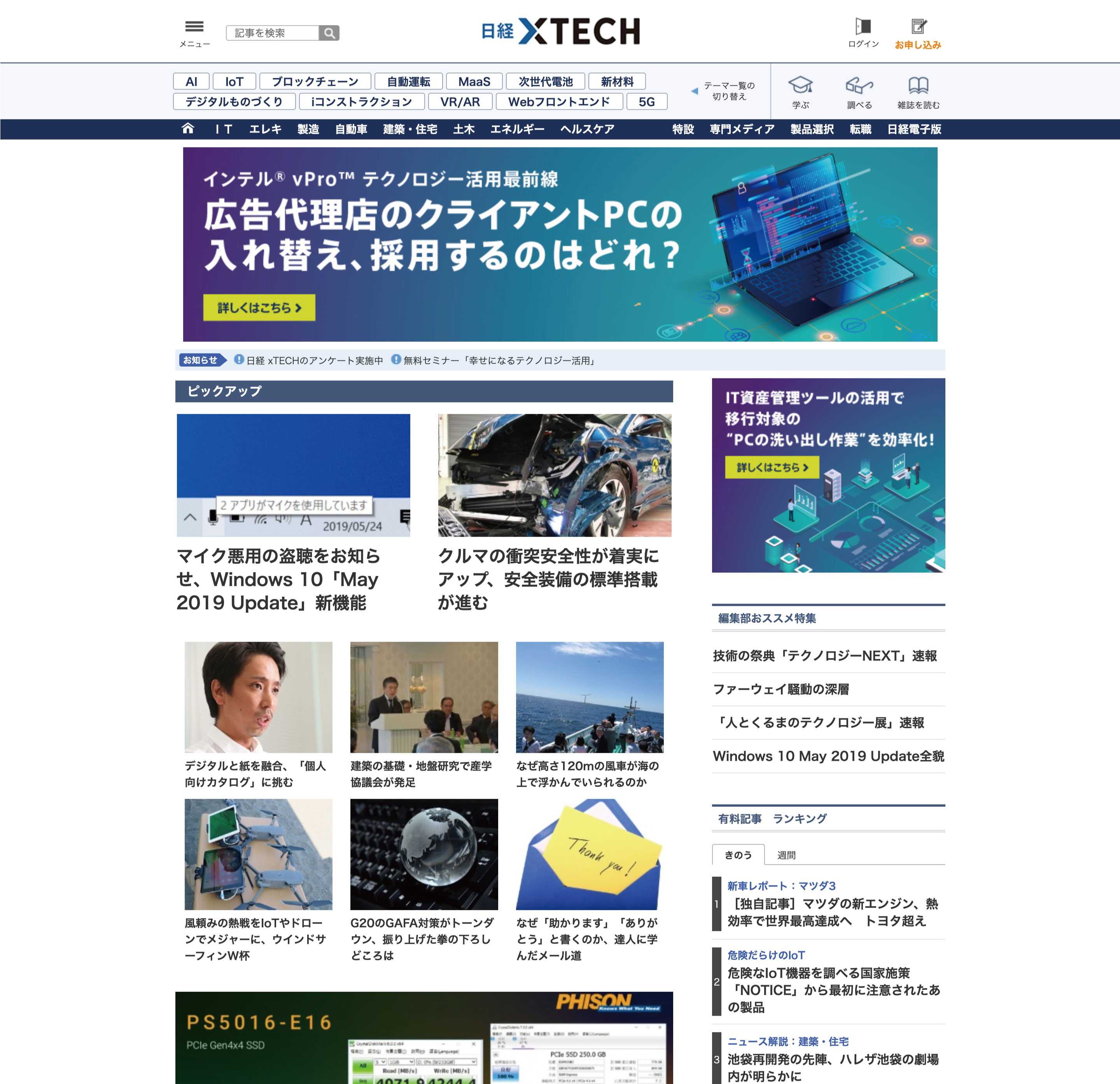Click the magnifier search button

[x=329, y=33]
